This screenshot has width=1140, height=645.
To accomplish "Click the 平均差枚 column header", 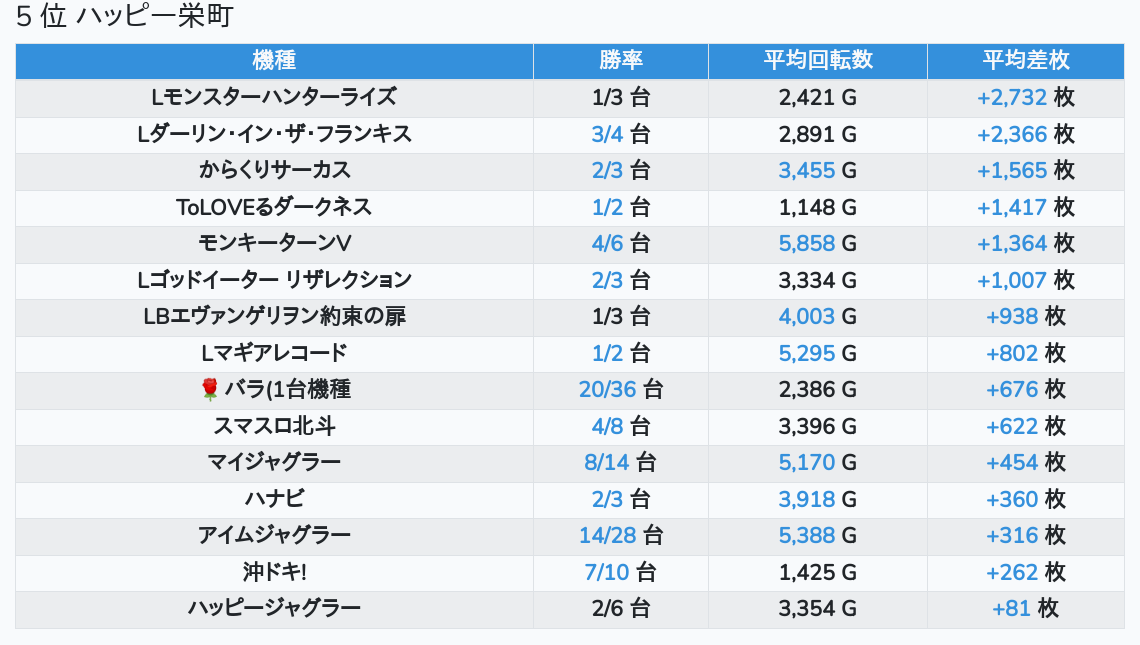I will (x=1026, y=60).
